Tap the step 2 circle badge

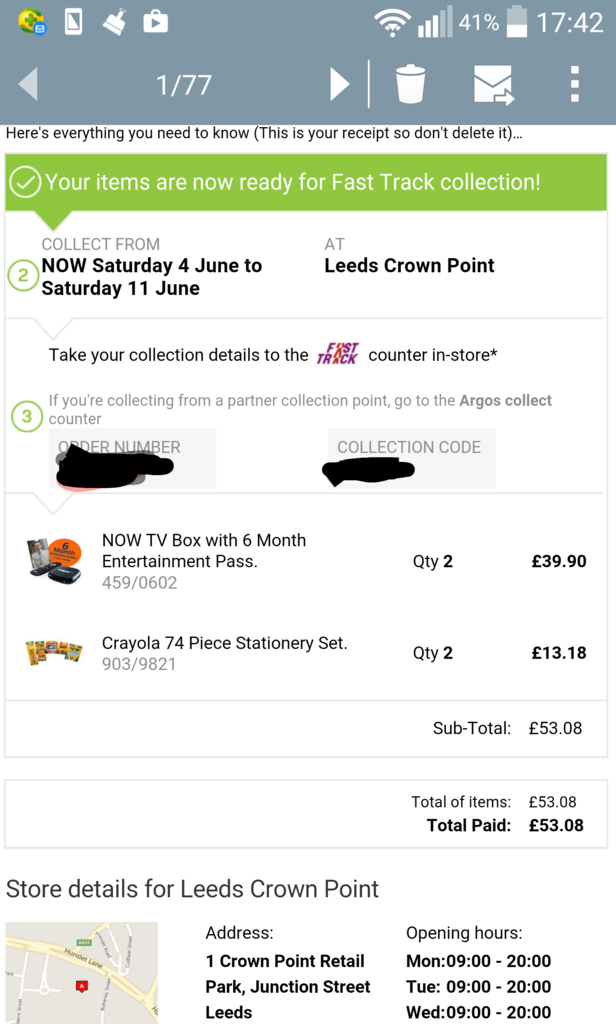coord(24,275)
